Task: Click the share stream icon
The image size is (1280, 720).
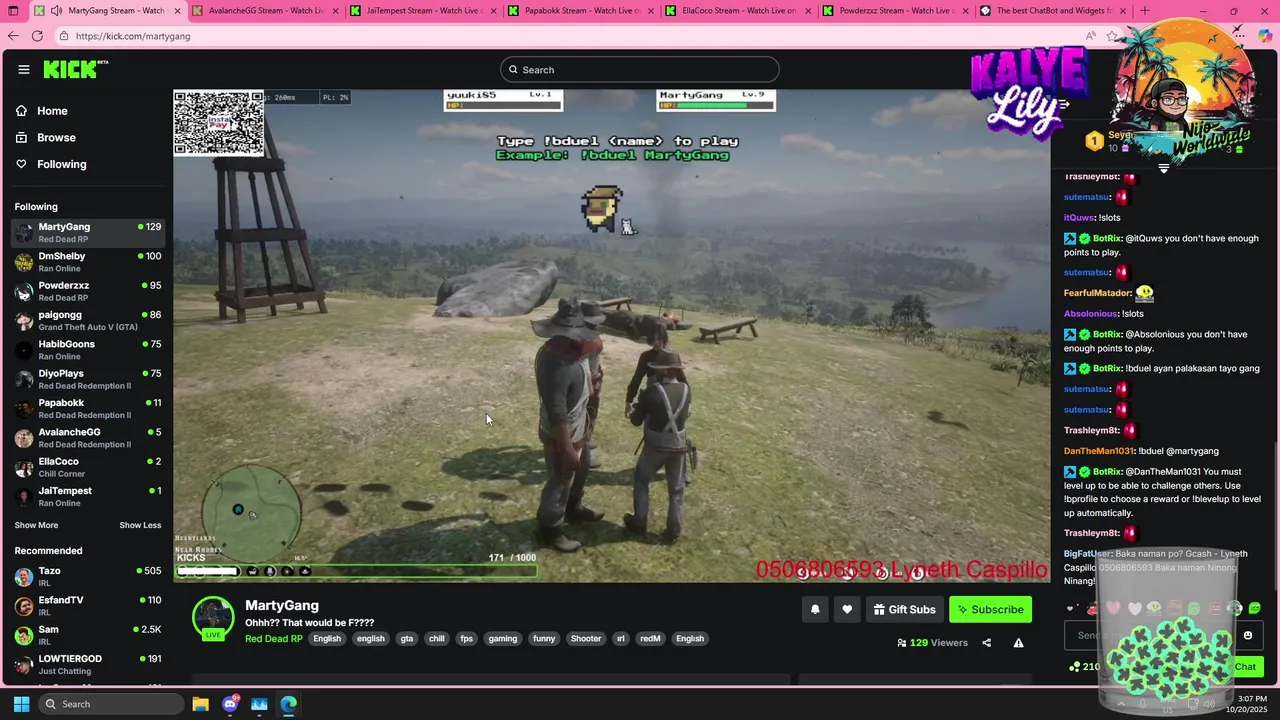Action: tap(986, 643)
